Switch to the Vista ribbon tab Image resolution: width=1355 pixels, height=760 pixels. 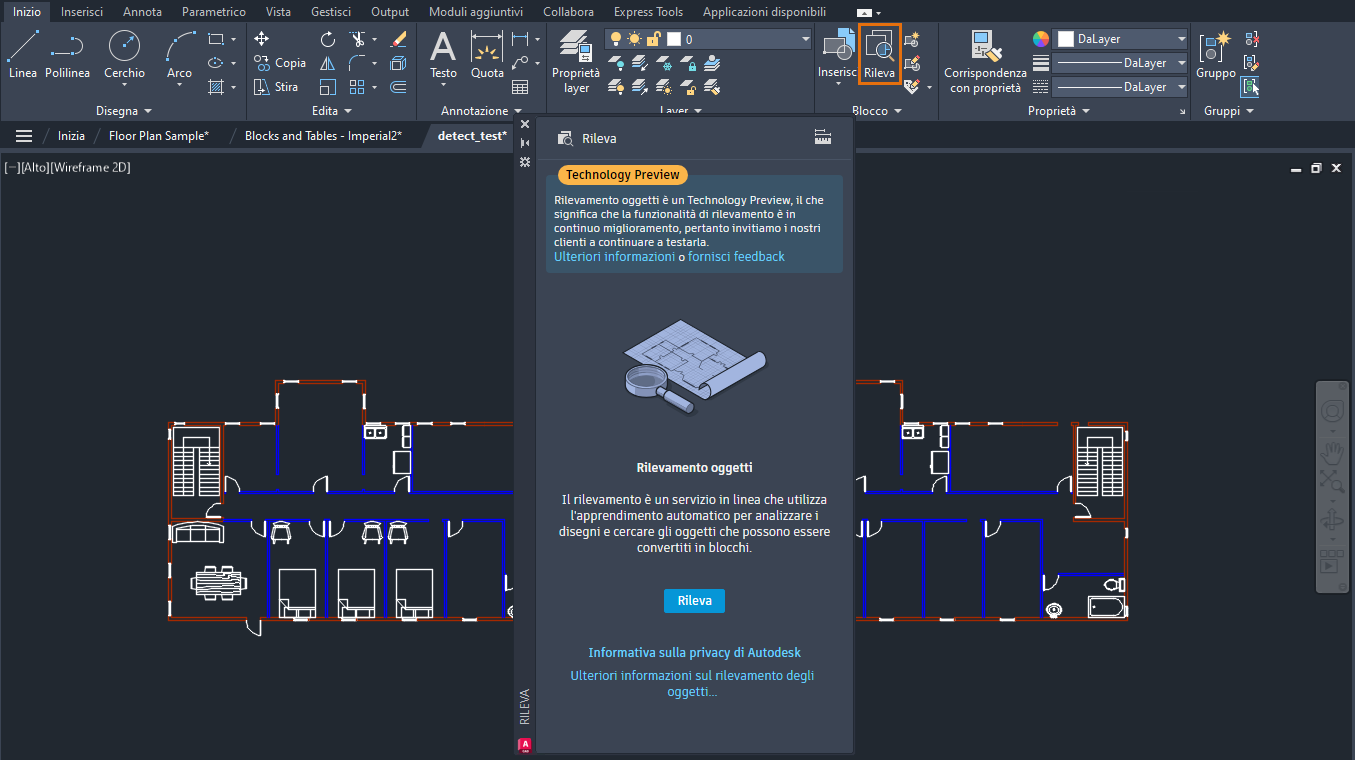279,12
